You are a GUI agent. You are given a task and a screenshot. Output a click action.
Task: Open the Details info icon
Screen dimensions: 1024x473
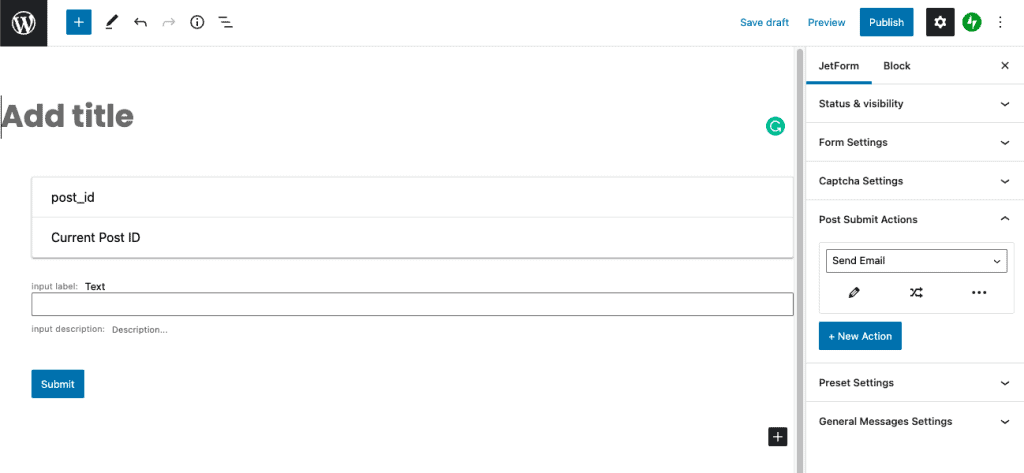point(197,23)
